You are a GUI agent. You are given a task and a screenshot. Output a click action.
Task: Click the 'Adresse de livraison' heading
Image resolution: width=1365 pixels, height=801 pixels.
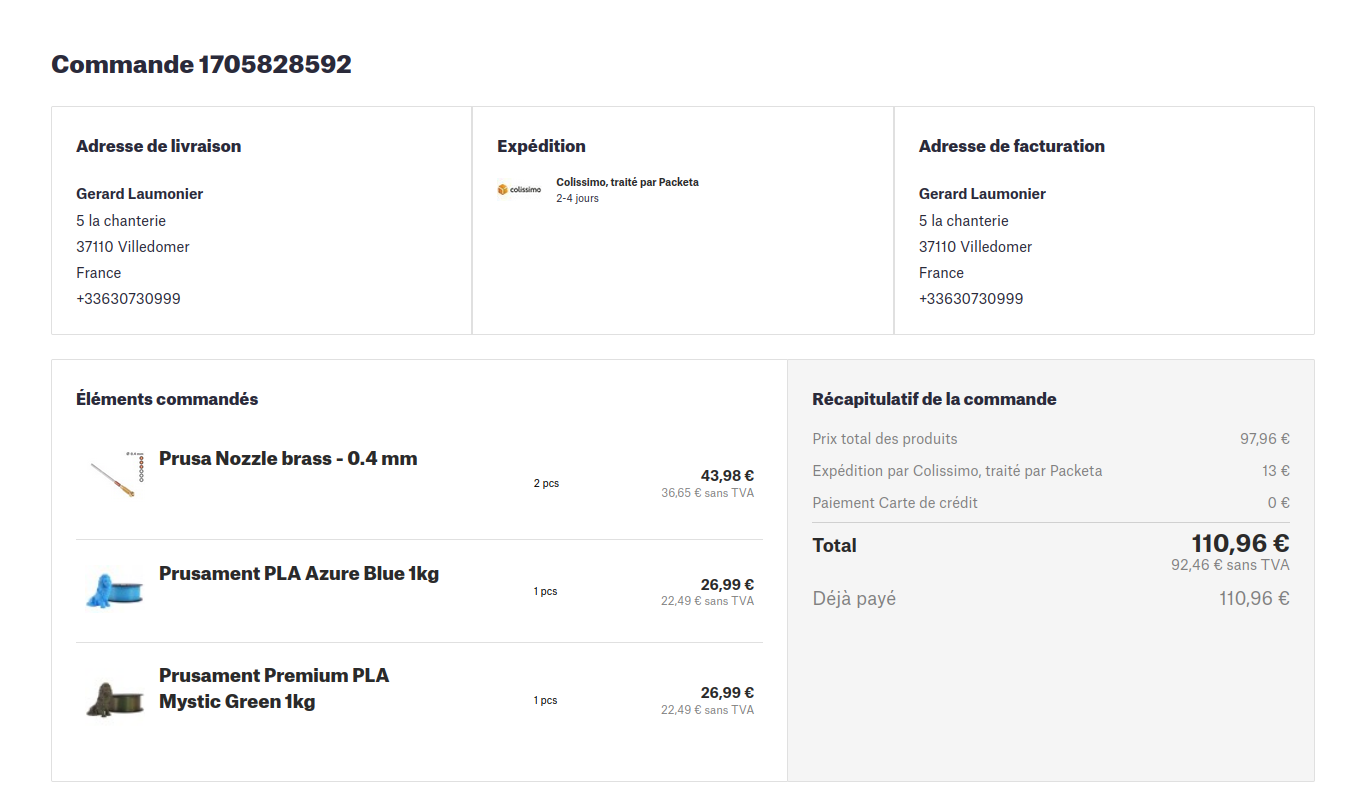point(158,146)
